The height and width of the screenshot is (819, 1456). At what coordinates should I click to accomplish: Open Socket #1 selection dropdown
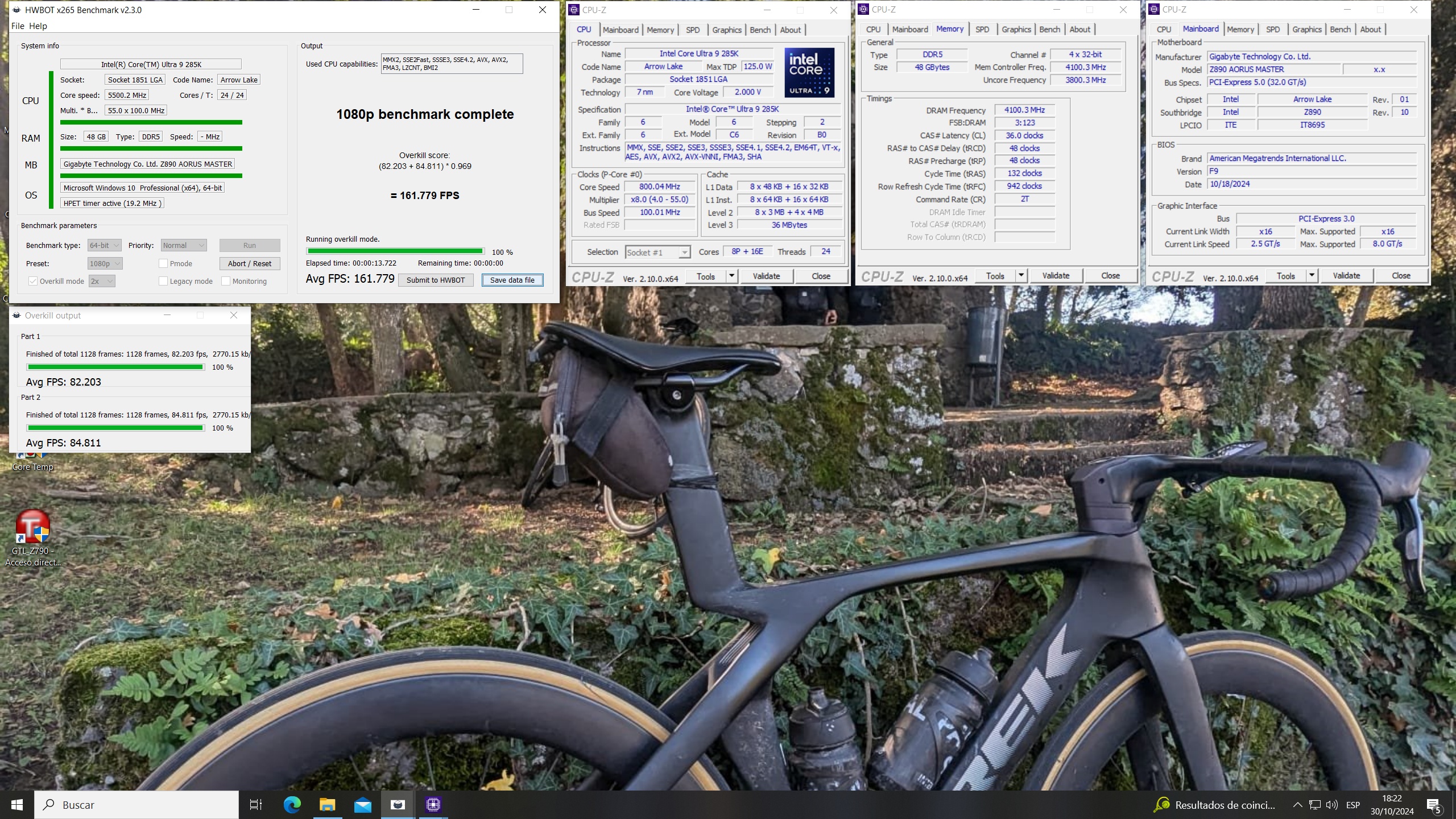[657, 252]
